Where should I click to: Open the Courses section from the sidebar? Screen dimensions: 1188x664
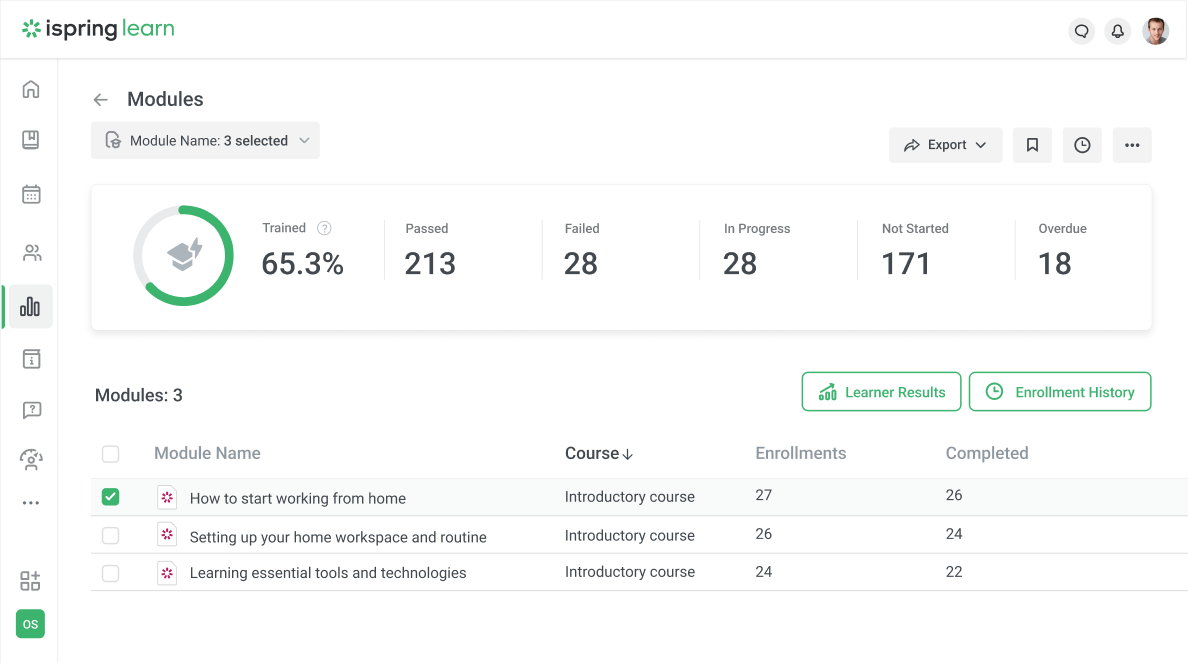30,140
